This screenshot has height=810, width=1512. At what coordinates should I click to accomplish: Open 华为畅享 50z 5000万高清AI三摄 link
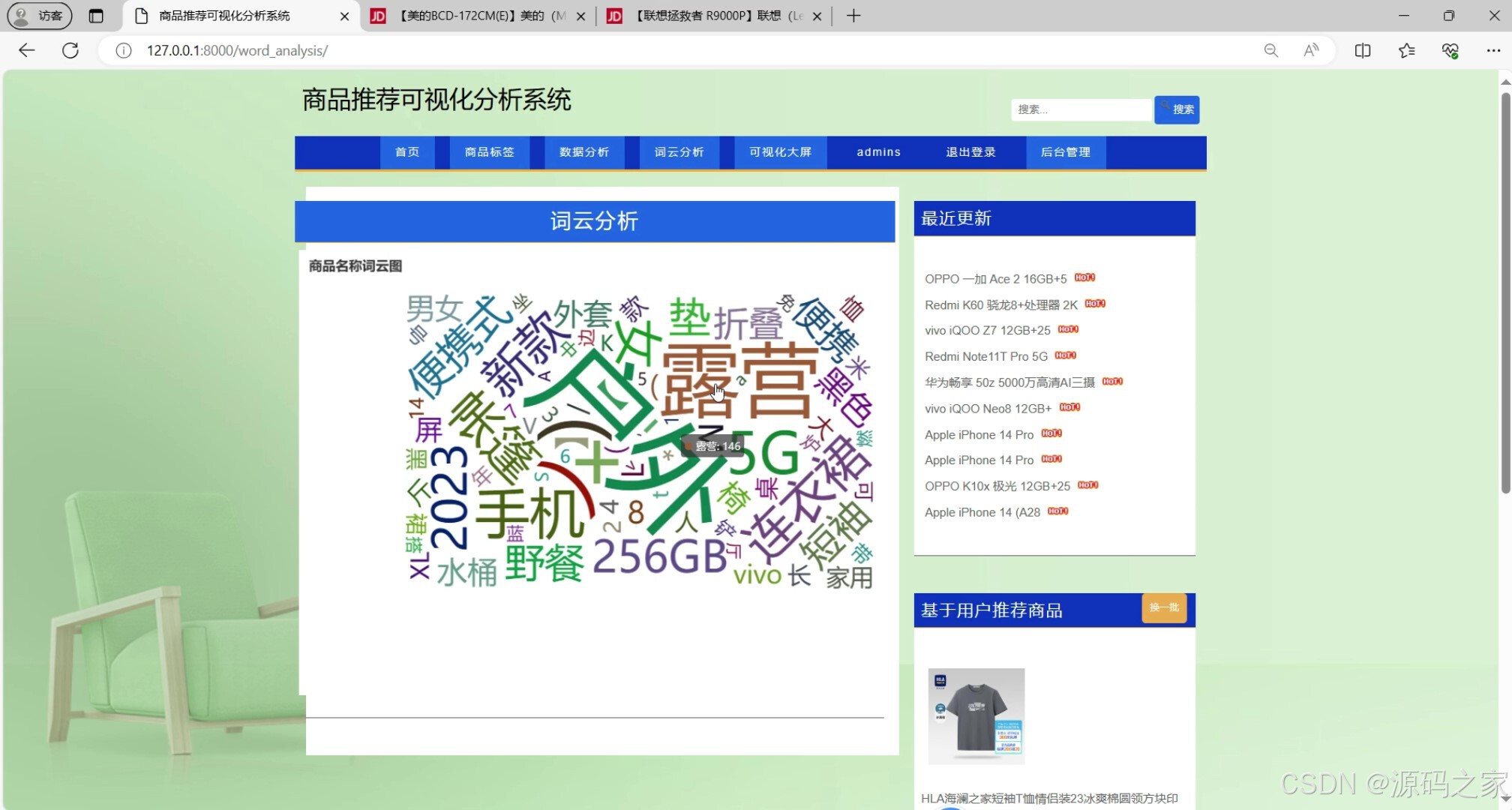click(1009, 382)
